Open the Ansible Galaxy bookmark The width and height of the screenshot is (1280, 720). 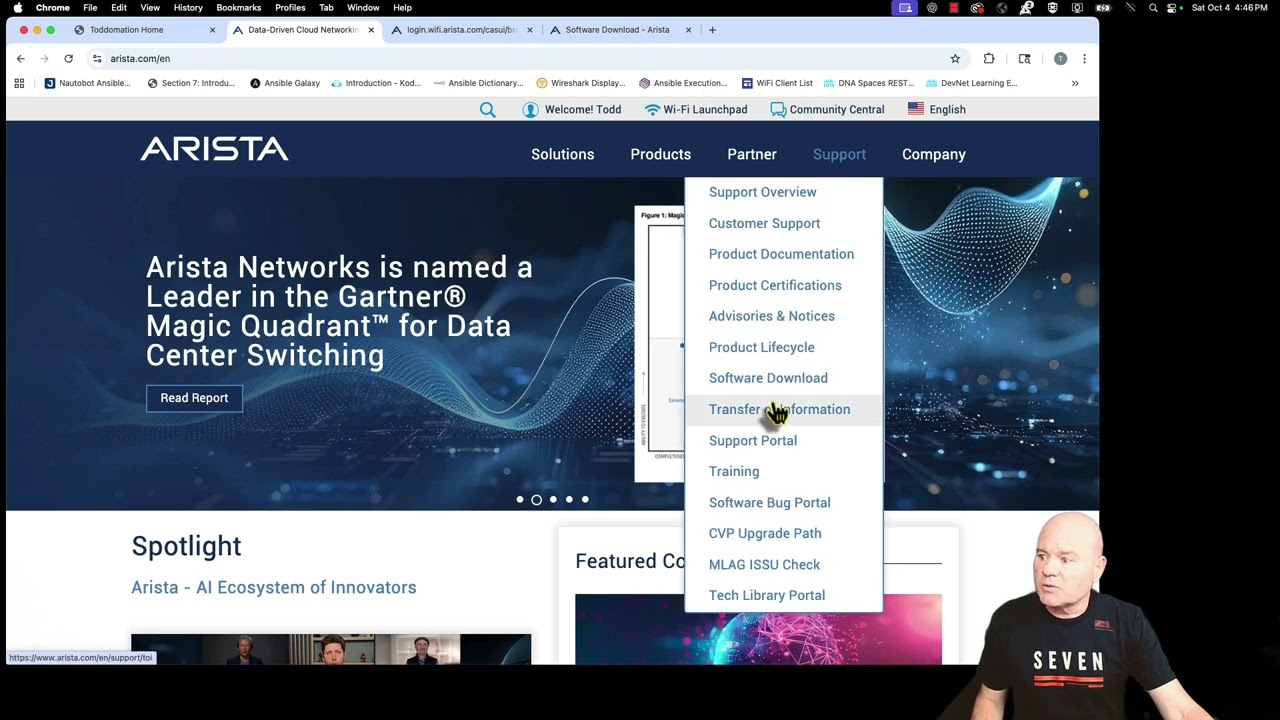[x=285, y=83]
